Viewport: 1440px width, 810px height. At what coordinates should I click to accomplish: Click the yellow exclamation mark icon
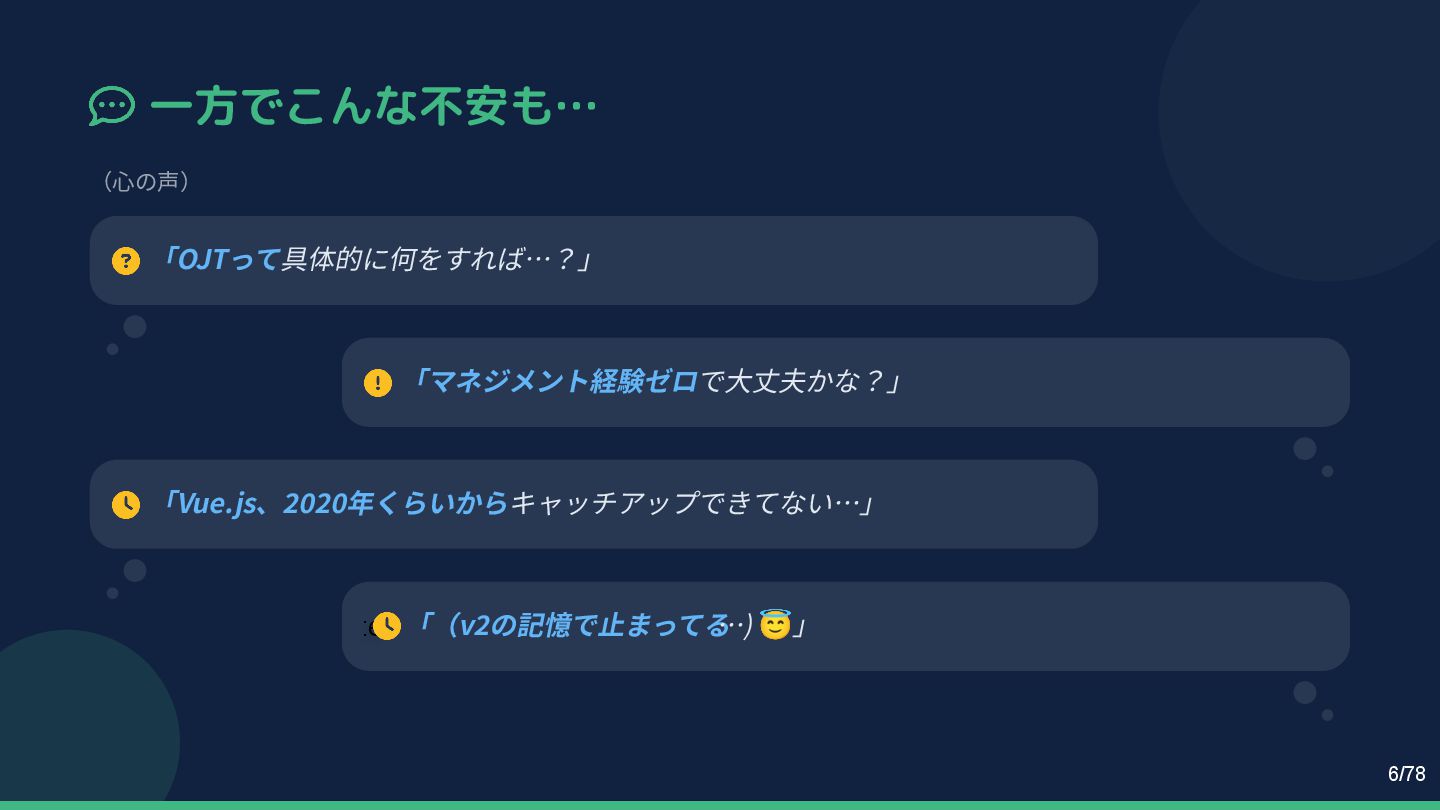[x=378, y=383]
